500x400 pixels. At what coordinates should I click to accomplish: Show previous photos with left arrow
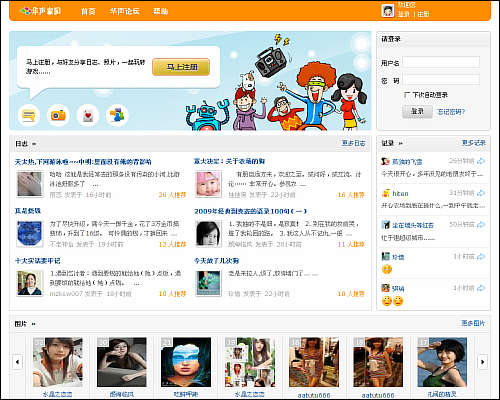tap(17, 362)
